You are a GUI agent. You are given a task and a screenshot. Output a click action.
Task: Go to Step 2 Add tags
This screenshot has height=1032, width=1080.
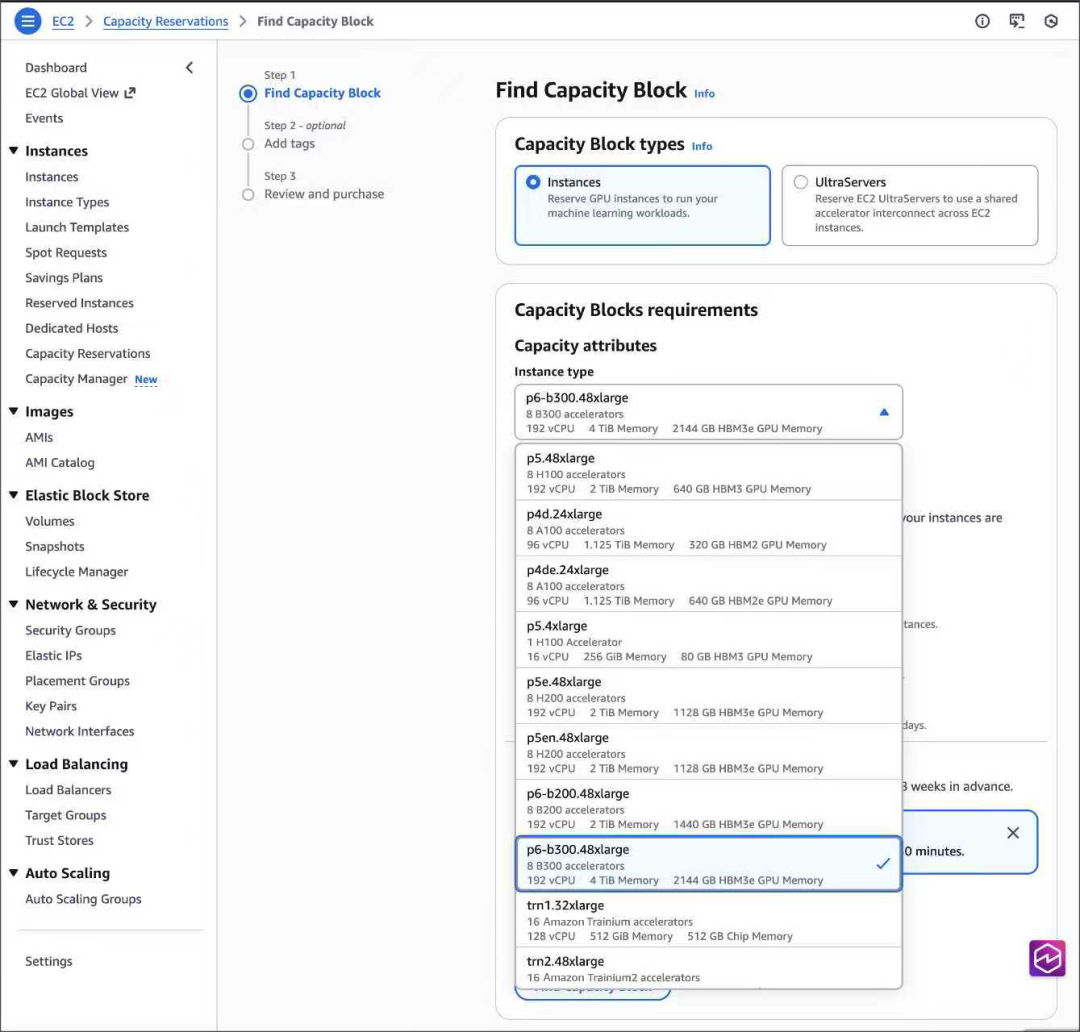point(289,143)
